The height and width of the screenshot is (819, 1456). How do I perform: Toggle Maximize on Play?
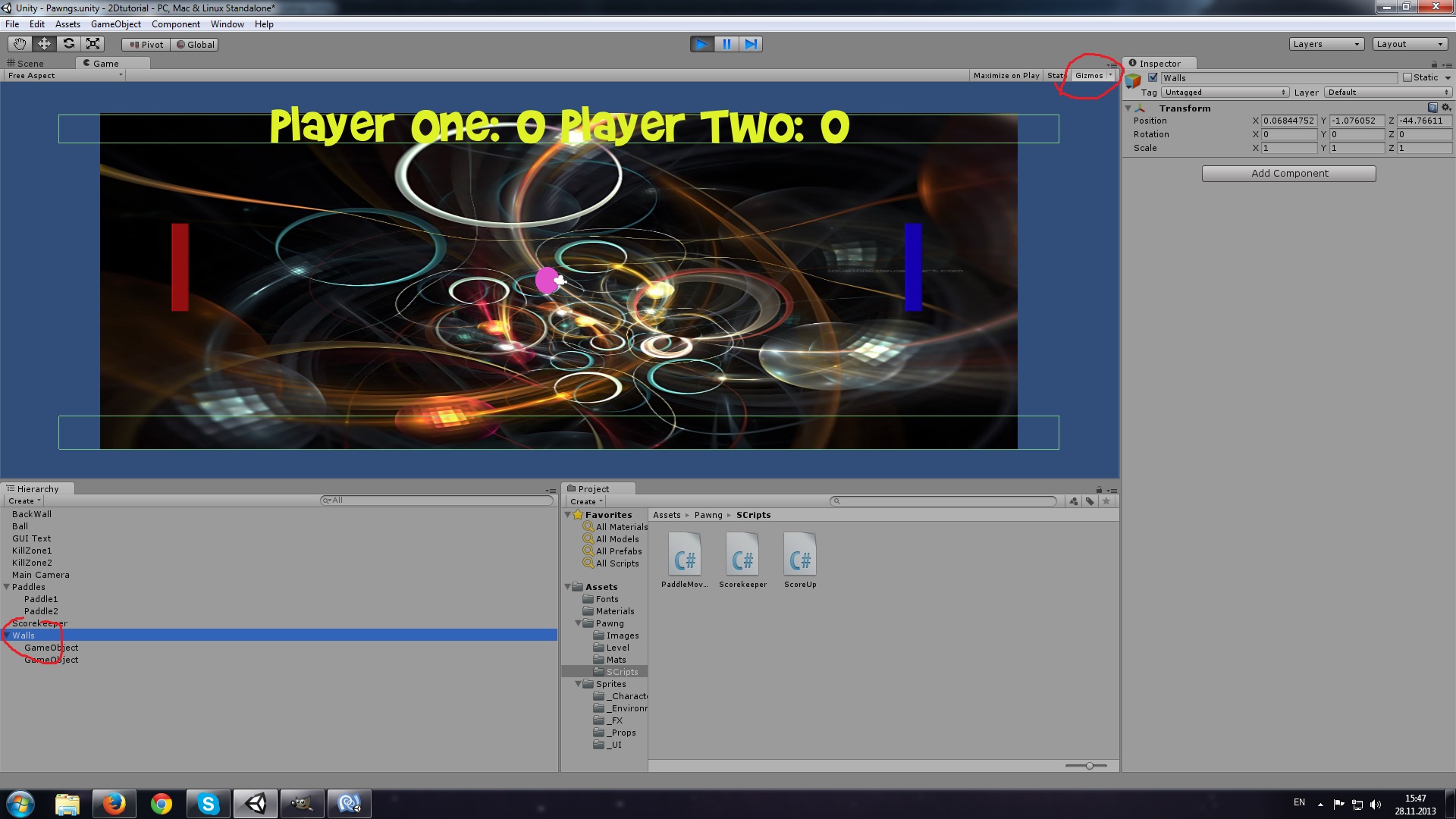tap(1006, 75)
